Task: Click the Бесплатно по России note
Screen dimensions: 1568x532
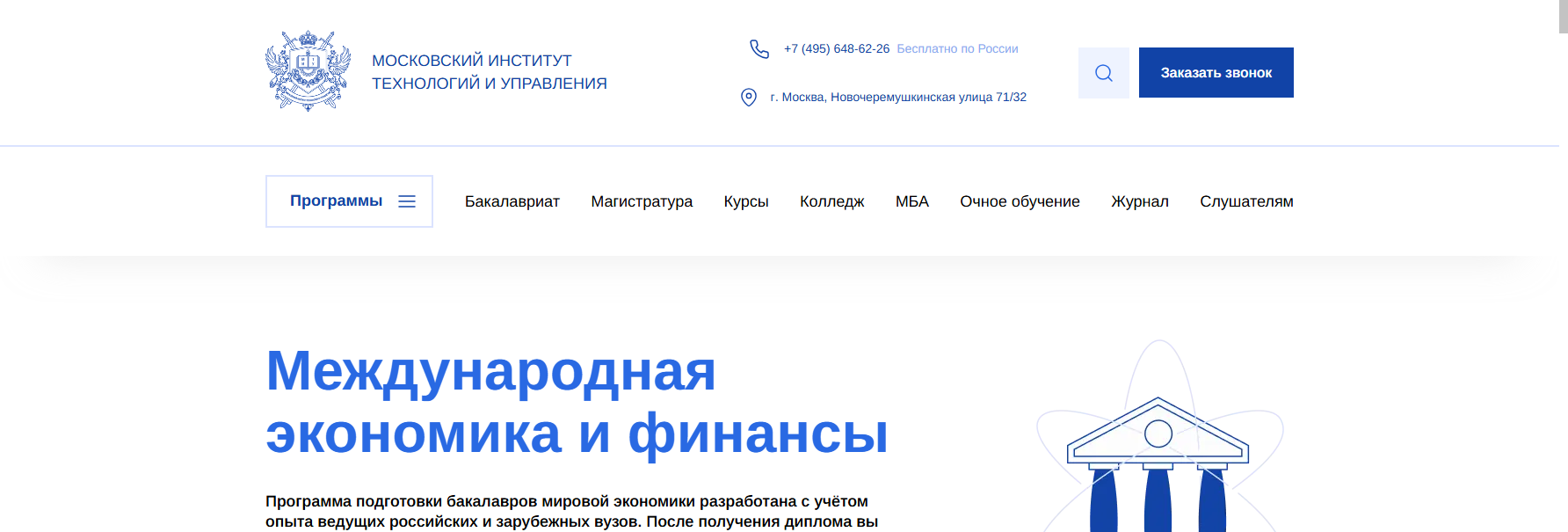Action: [957, 49]
